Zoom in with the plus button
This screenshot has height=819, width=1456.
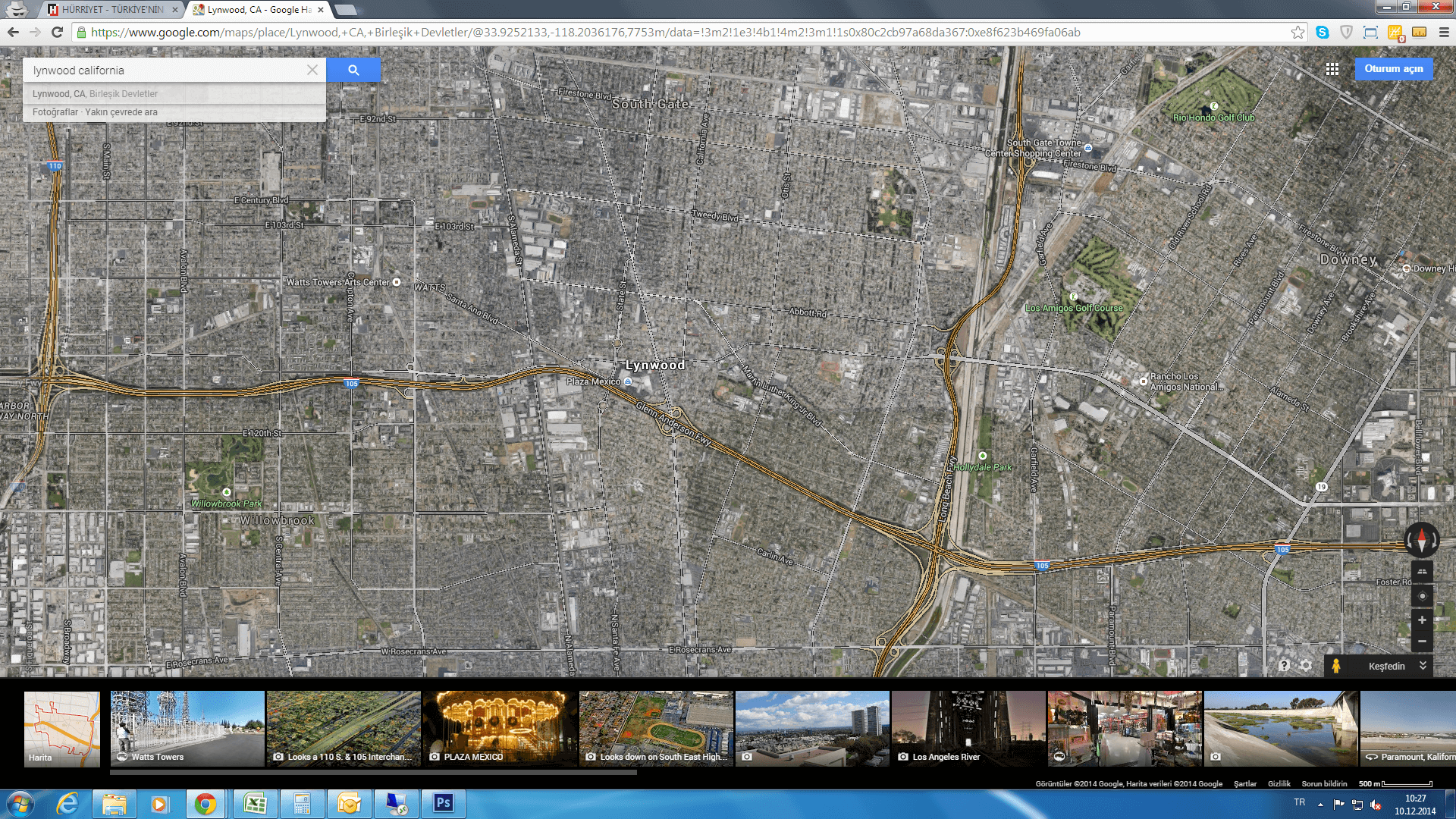[1422, 620]
